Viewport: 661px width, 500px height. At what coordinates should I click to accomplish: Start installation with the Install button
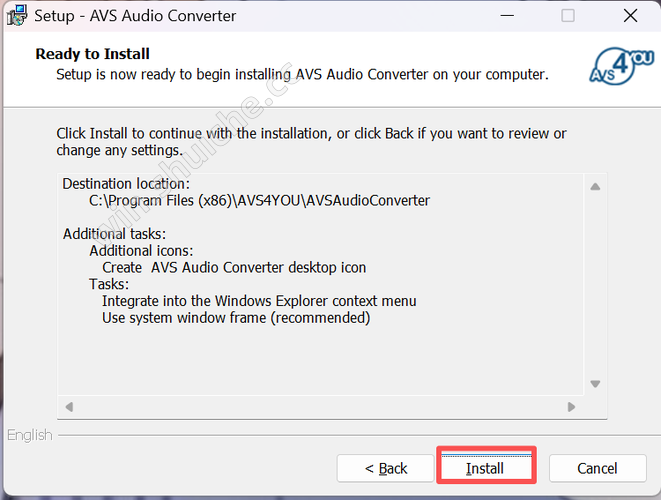pyautogui.click(x=485, y=468)
